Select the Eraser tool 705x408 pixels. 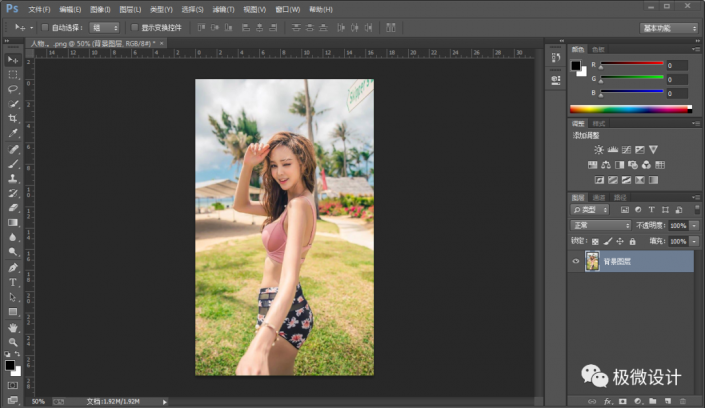(x=13, y=208)
